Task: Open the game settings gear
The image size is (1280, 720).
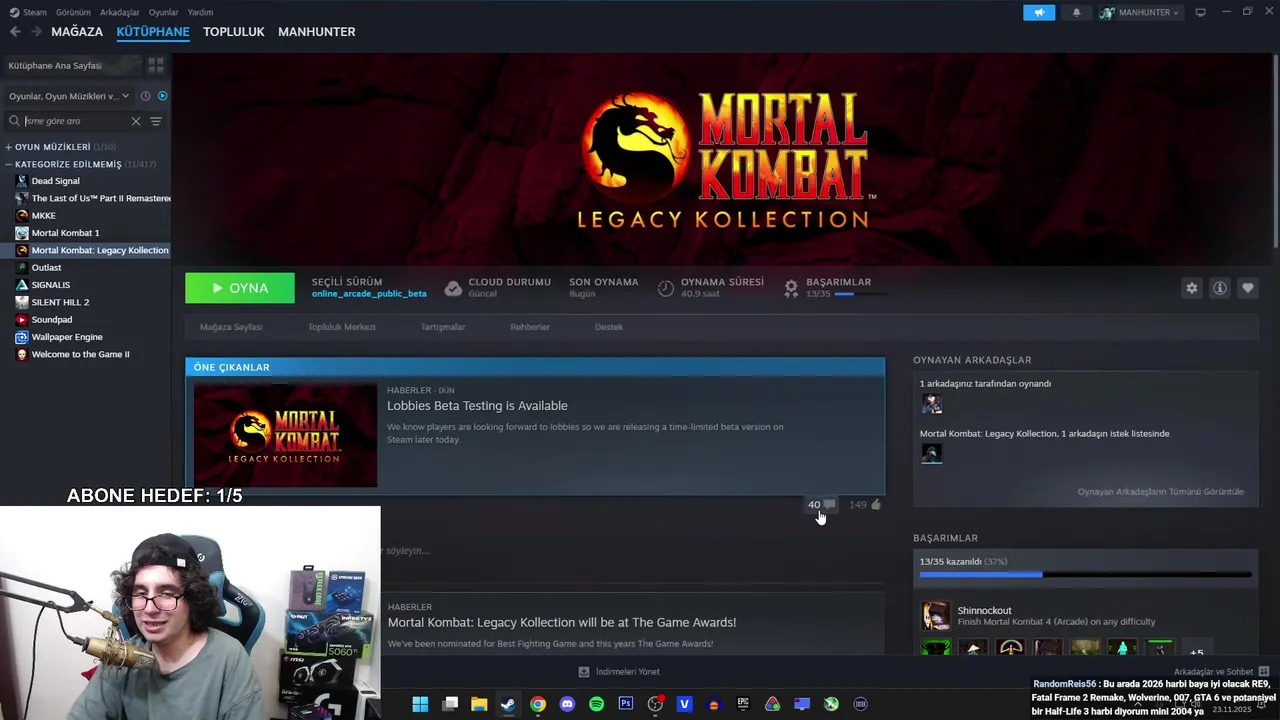Action: pos(1191,288)
